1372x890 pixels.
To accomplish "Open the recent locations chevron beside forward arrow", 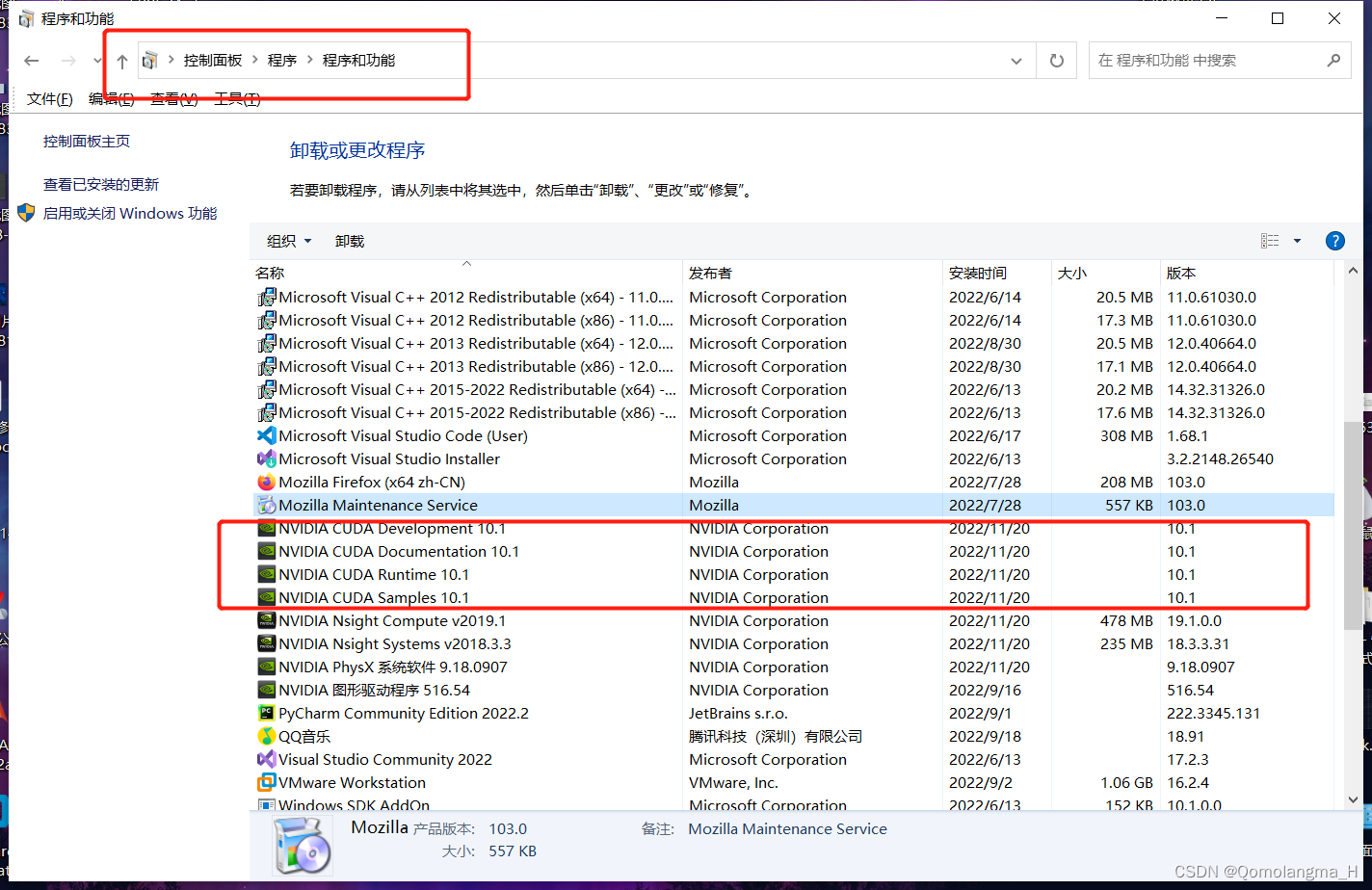I will click(x=96, y=60).
